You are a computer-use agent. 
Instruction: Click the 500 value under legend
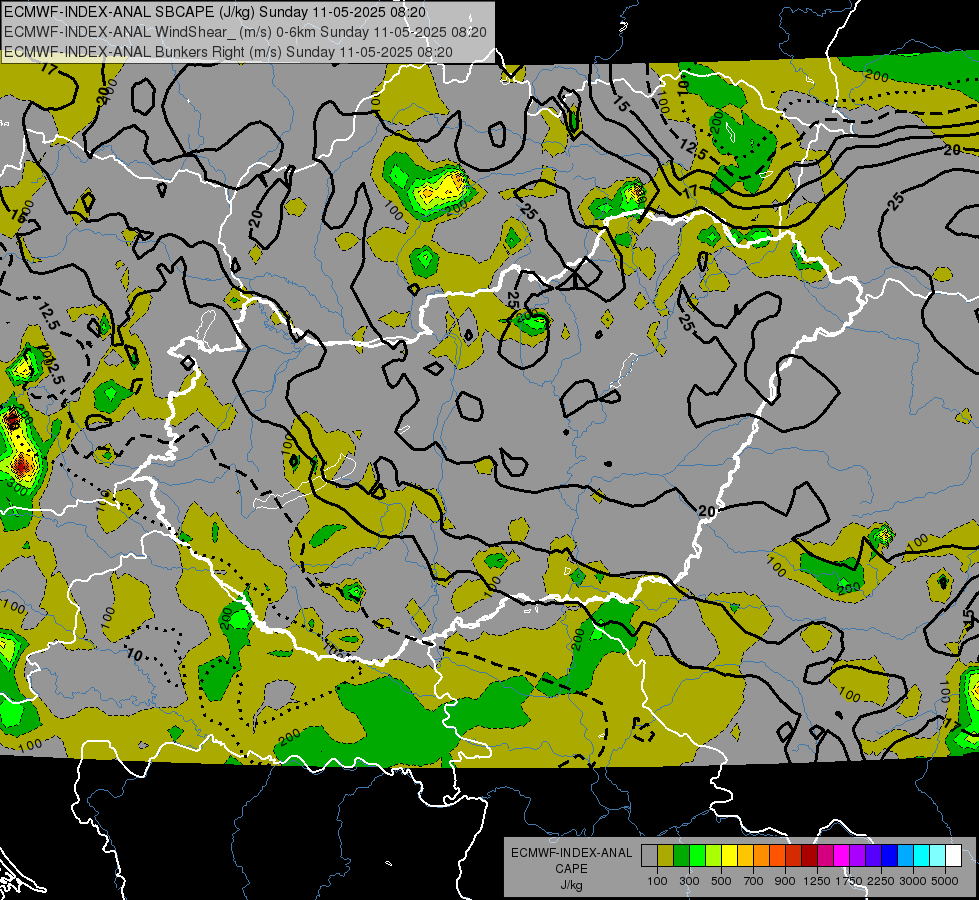[721, 881]
